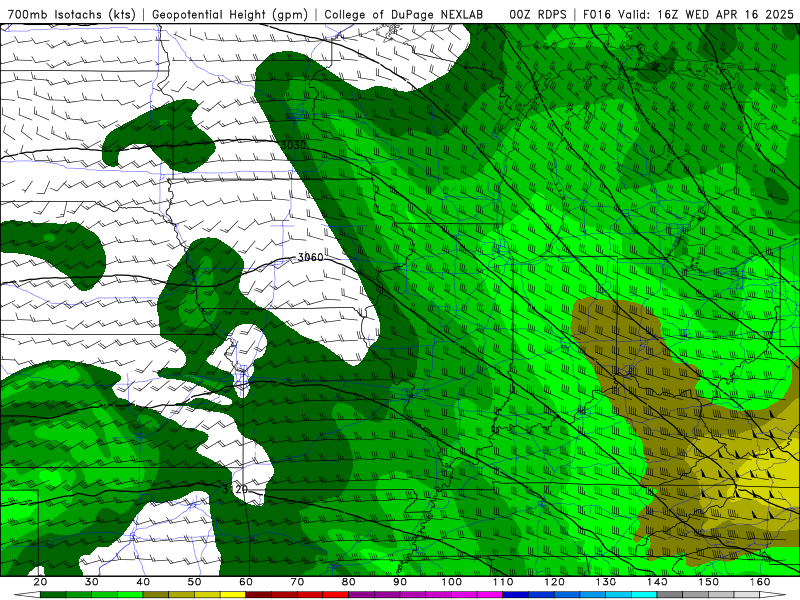The width and height of the screenshot is (800, 600).
Task: Click the '700mb Isotachs (kts)' title text
Action: click(x=71, y=15)
